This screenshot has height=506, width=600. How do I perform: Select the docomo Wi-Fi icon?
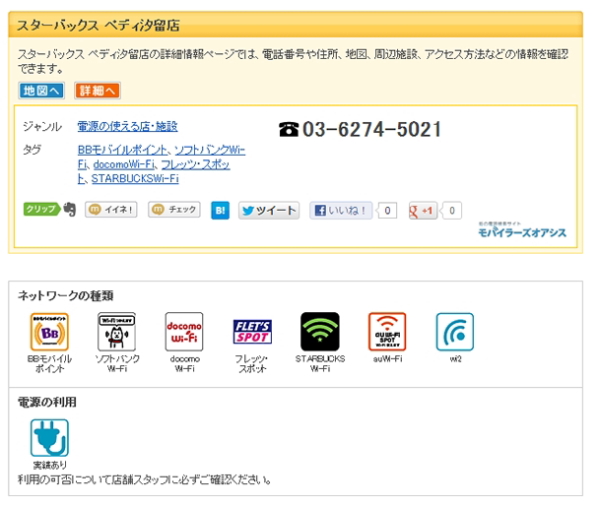tap(184, 332)
